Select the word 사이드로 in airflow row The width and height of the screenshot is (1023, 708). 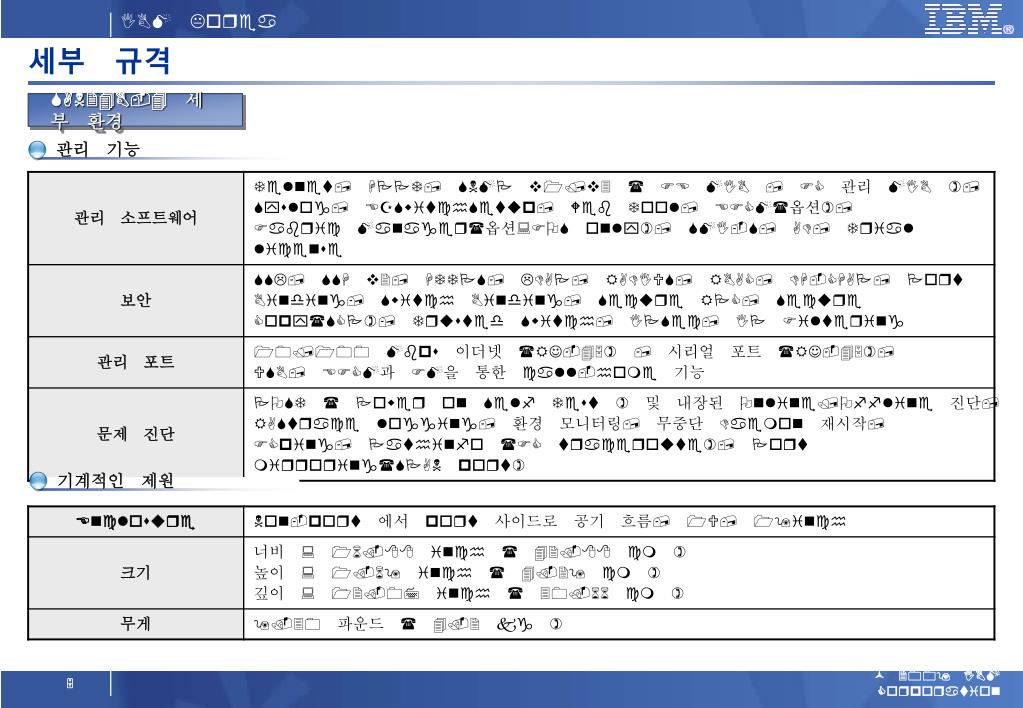[x=526, y=520]
